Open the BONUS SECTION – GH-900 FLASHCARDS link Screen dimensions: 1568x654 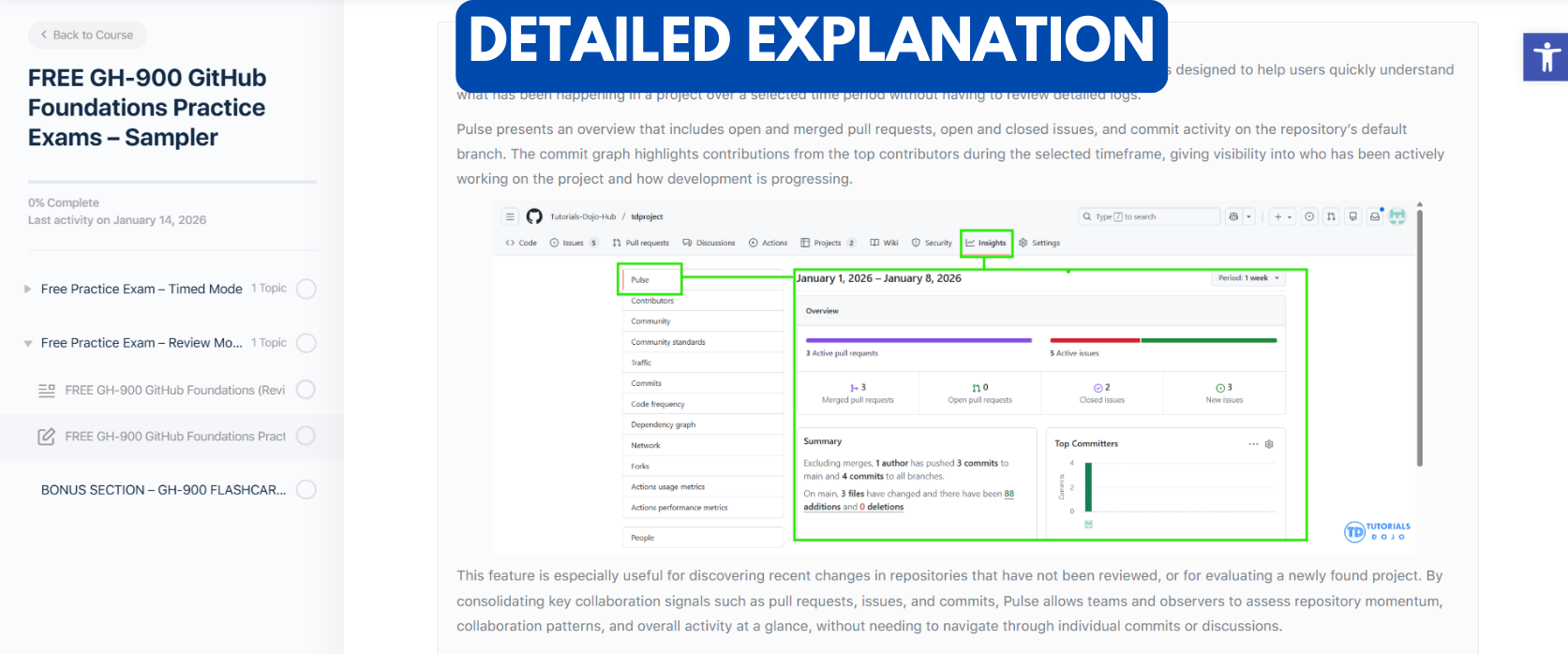(163, 490)
